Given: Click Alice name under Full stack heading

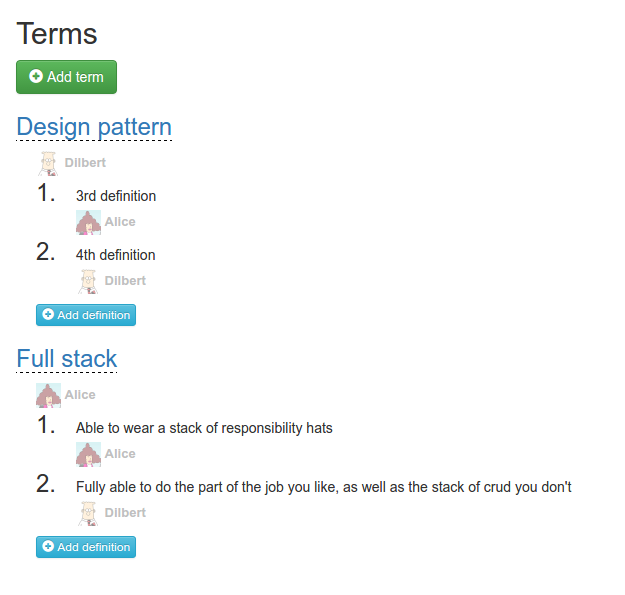Looking at the screenshot, I should point(80,395).
